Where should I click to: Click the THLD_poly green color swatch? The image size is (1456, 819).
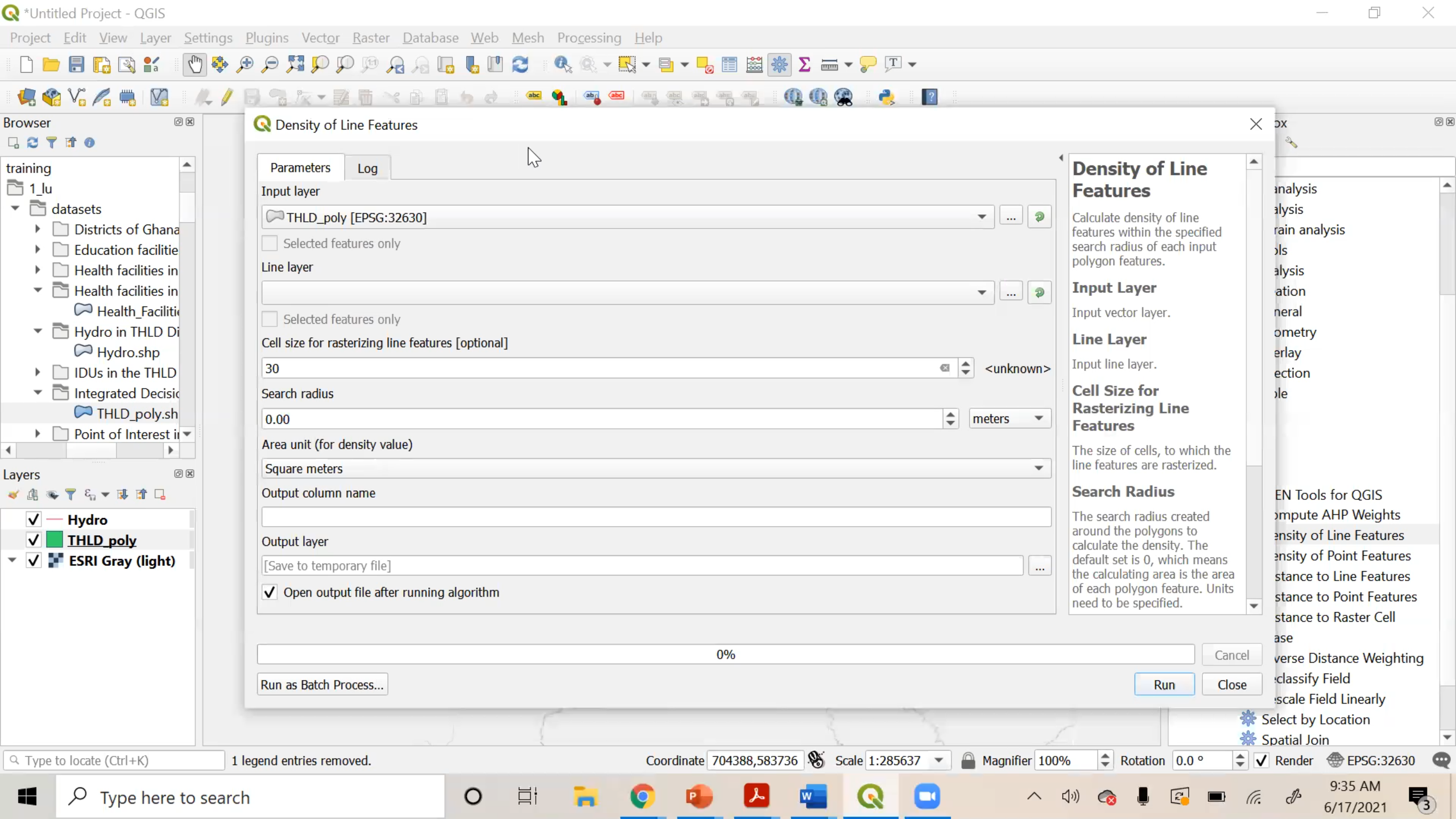click(55, 540)
